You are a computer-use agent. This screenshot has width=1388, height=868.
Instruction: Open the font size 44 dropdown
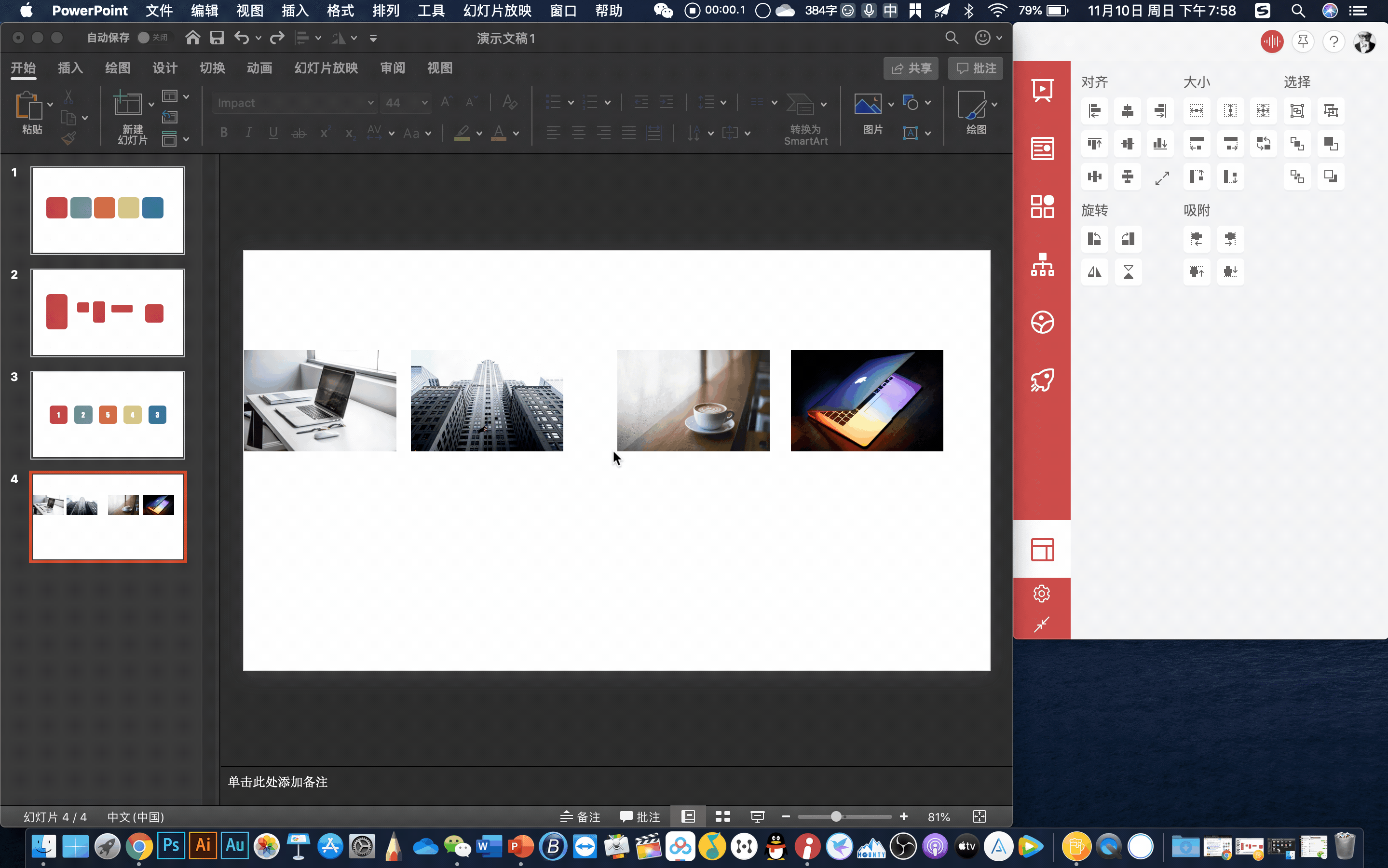point(424,103)
